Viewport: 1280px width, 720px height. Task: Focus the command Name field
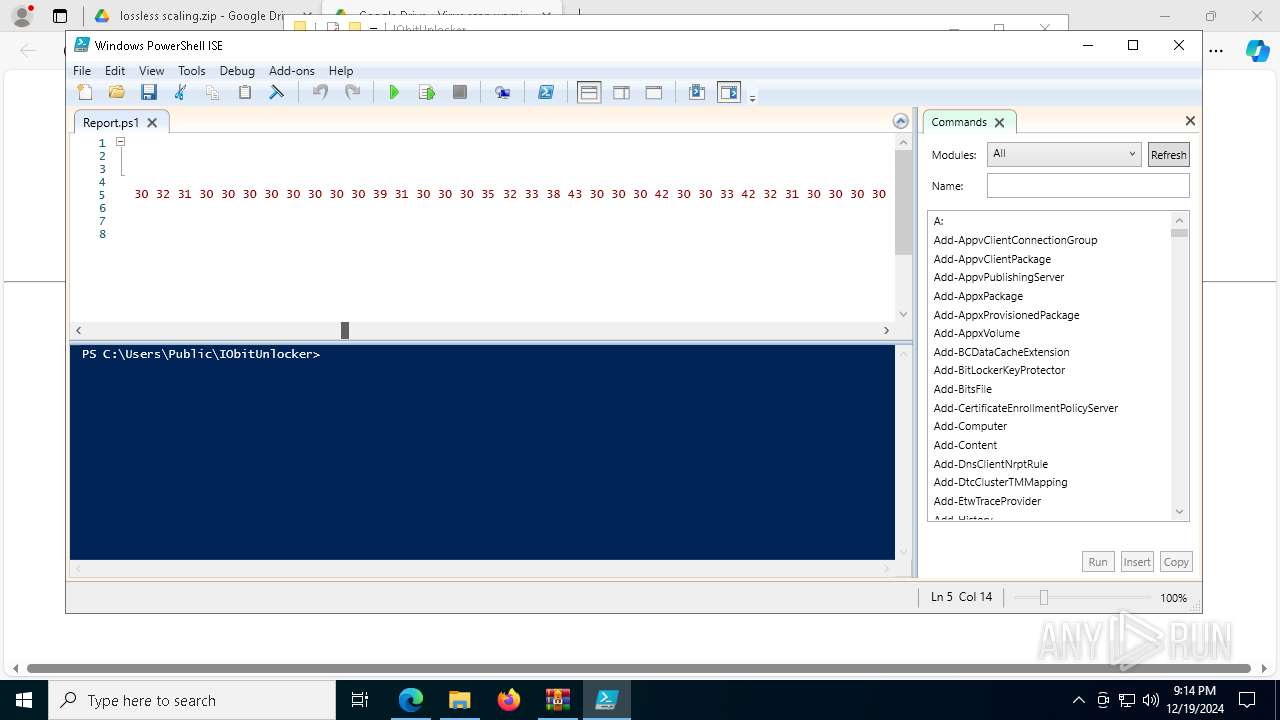click(x=1088, y=185)
